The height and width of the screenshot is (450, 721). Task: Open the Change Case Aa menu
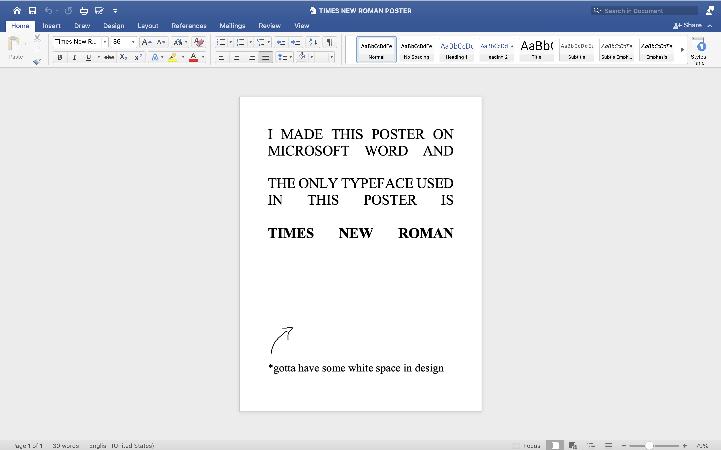pyautogui.click(x=180, y=42)
